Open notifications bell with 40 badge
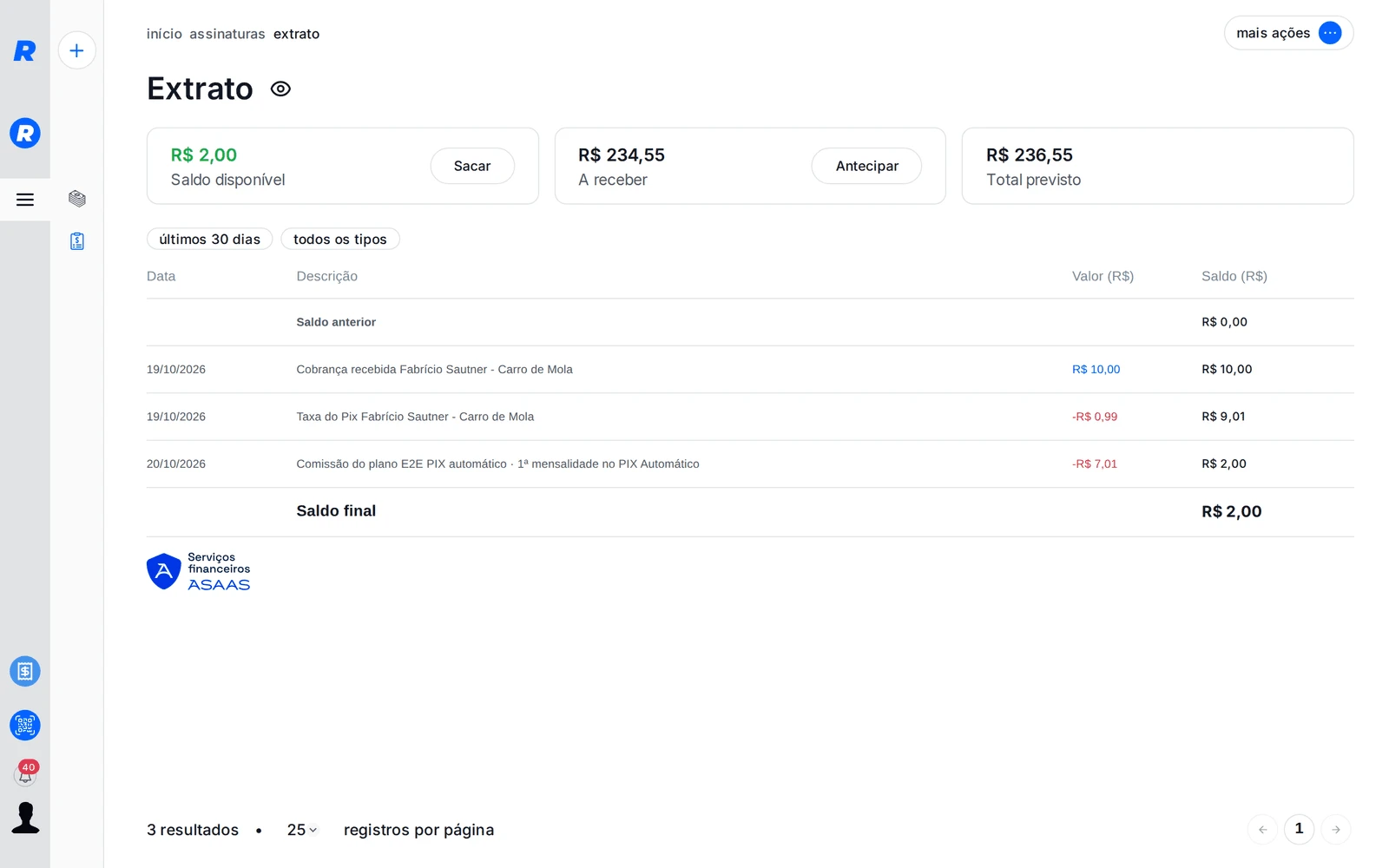The image size is (1389, 868). [x=26, y=773]
